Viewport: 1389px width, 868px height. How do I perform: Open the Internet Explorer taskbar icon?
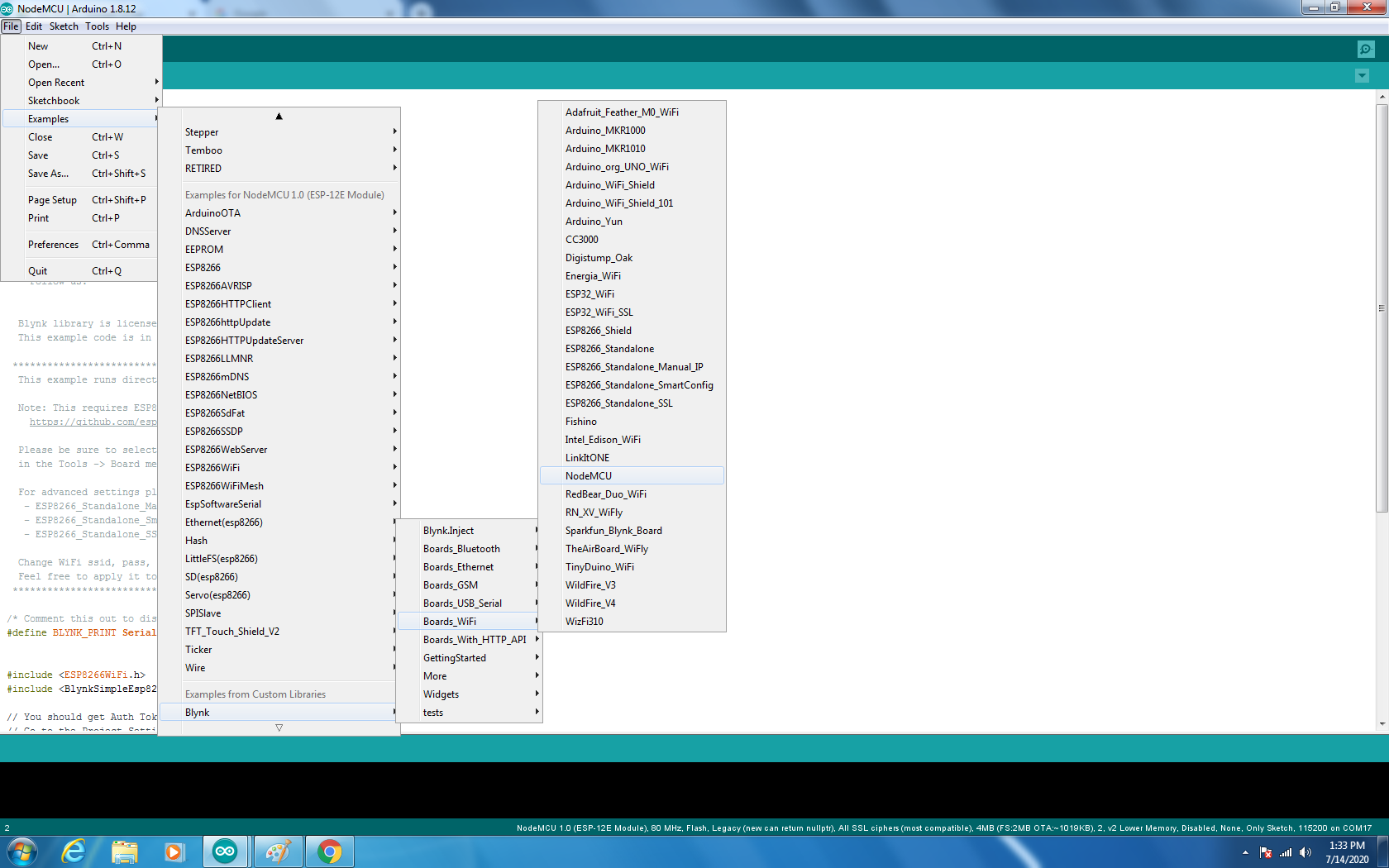74,851
